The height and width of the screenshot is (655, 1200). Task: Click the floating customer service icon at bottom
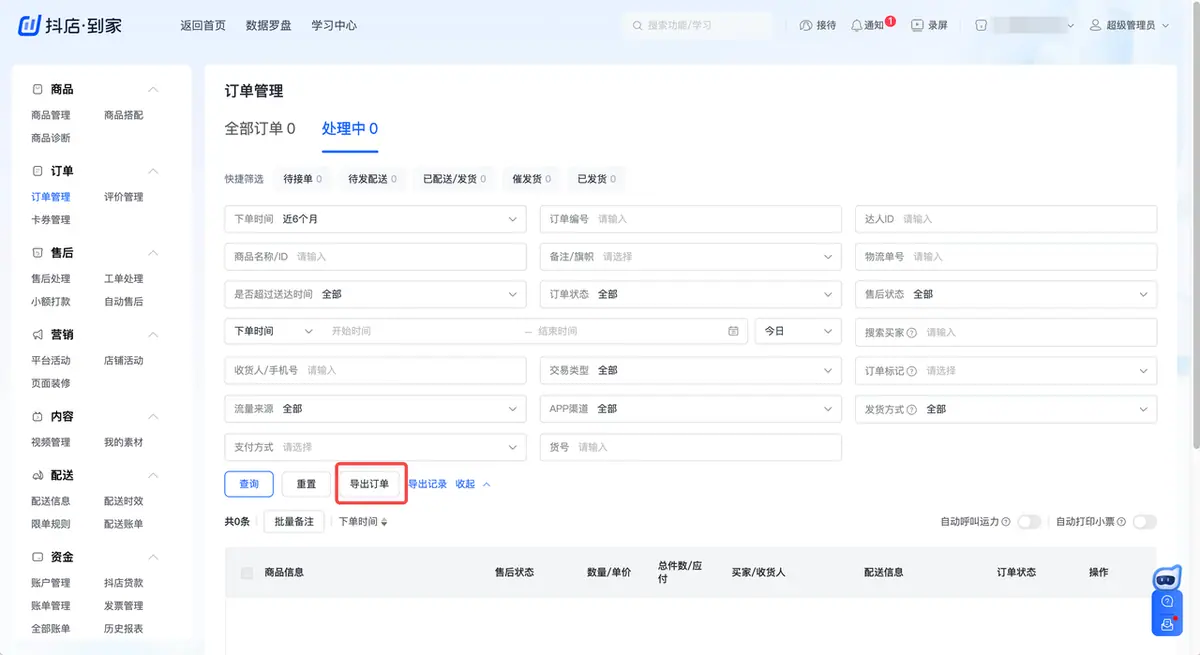click(x=1166, y=624)
